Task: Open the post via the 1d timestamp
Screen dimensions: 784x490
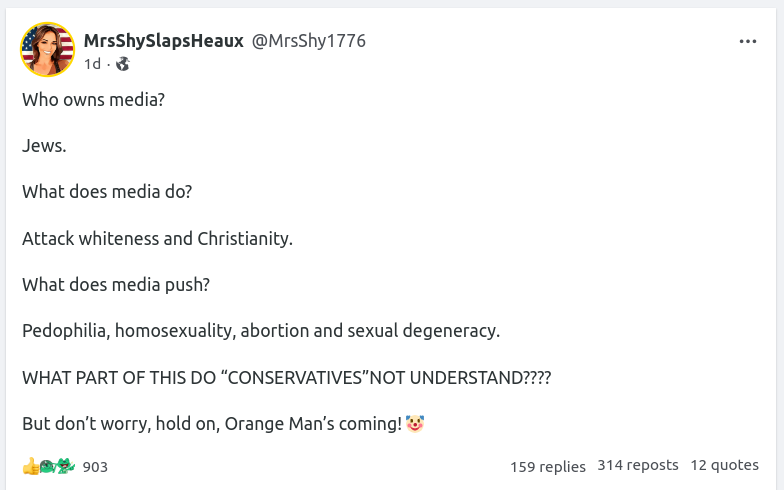Action: (x=92, y=64)
